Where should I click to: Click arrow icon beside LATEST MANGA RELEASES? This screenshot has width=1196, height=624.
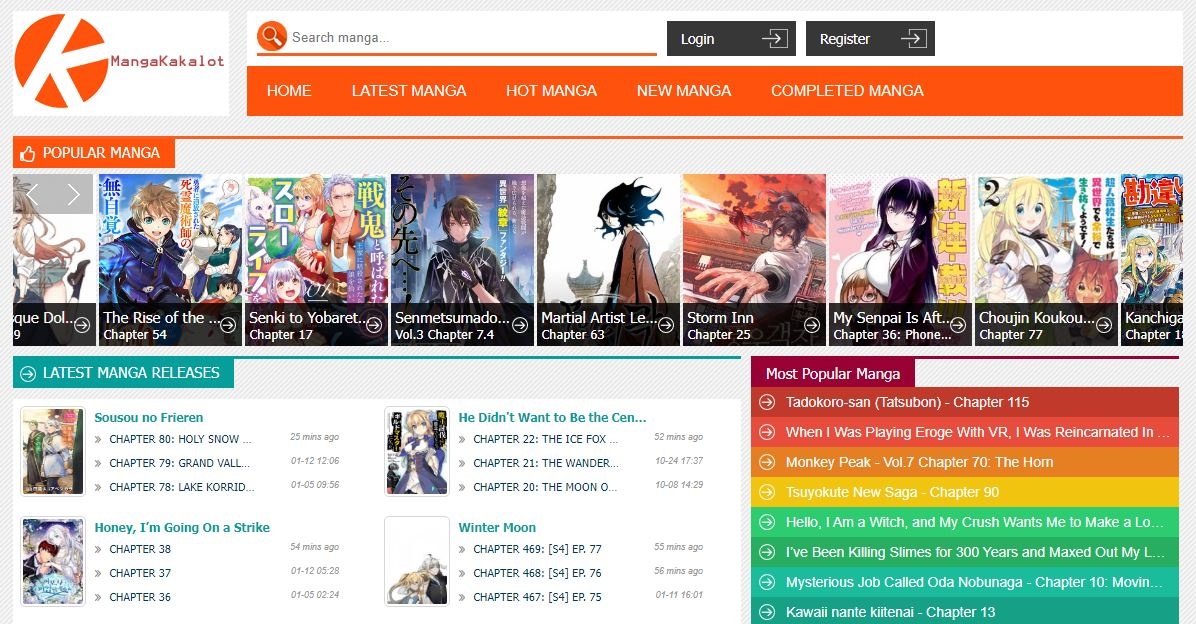click(28, 374)
